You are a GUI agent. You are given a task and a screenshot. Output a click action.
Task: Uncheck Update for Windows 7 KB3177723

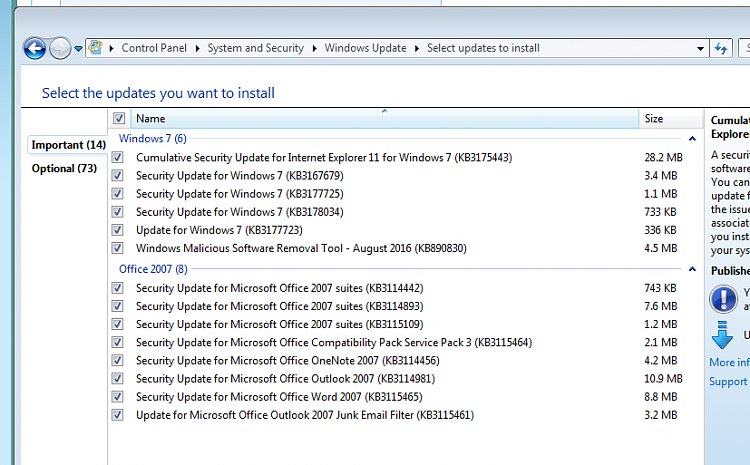point(118,230)
